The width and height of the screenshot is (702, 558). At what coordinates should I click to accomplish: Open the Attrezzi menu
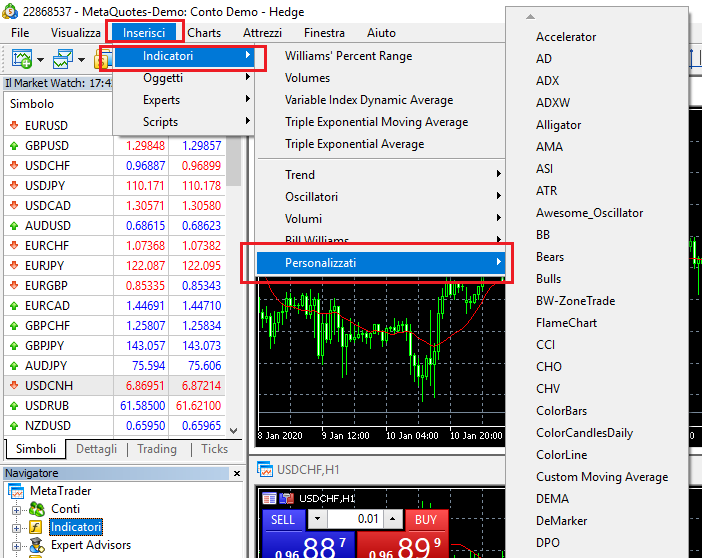[262, 33]
